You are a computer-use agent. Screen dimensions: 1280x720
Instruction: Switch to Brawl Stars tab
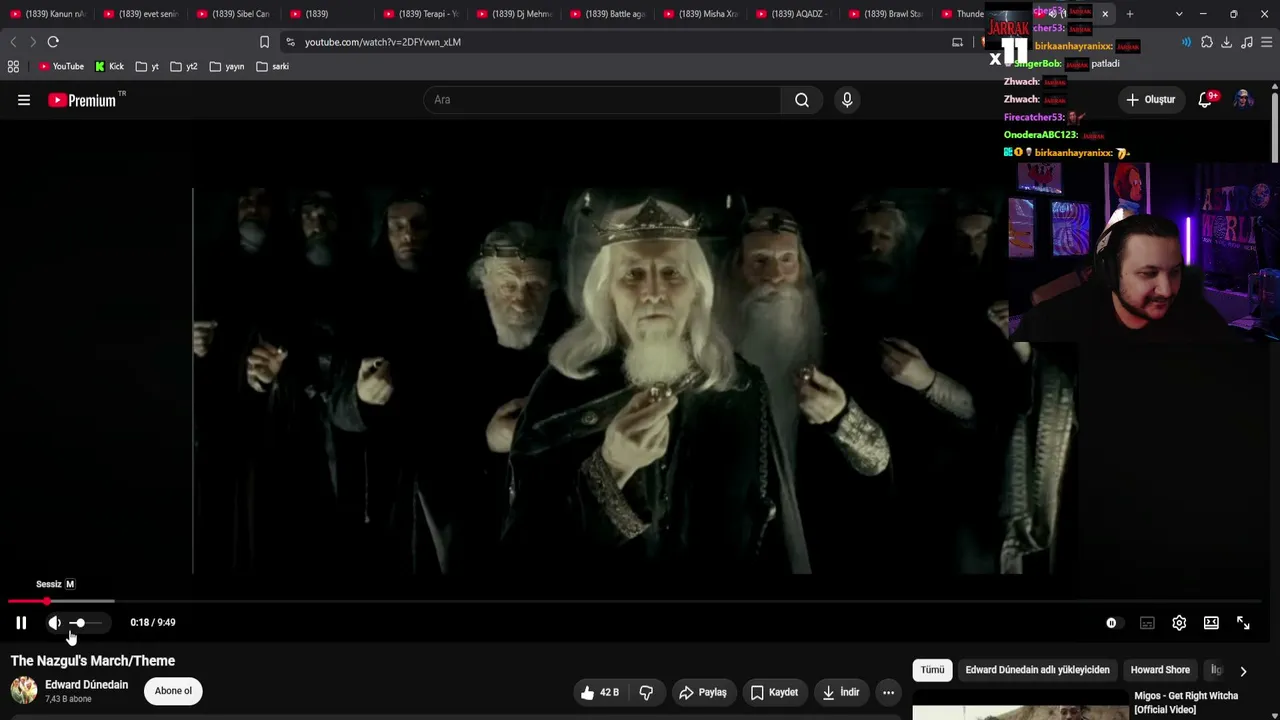pos(888,14)
